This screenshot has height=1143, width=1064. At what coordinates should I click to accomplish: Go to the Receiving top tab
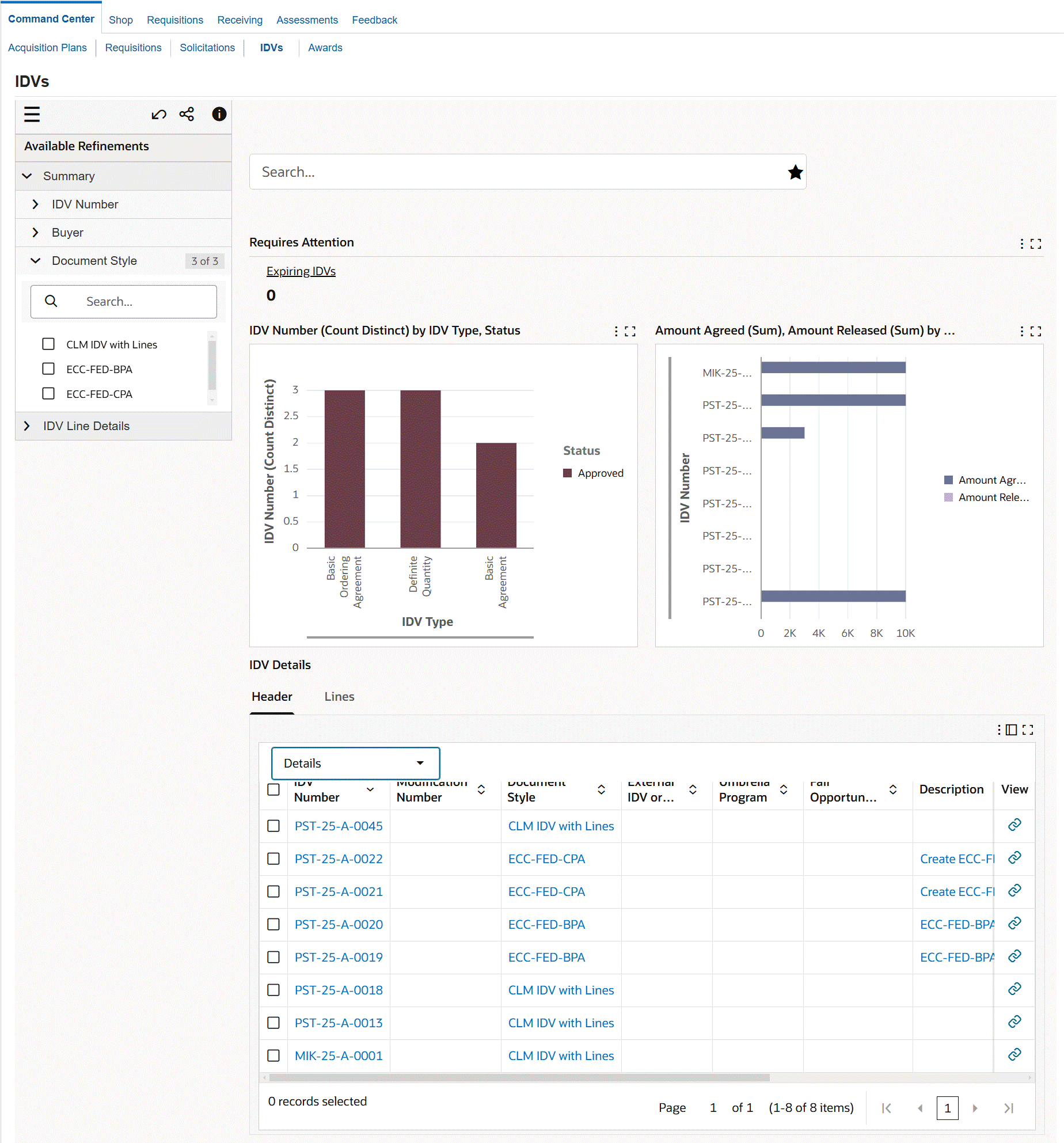click(240, 20)
